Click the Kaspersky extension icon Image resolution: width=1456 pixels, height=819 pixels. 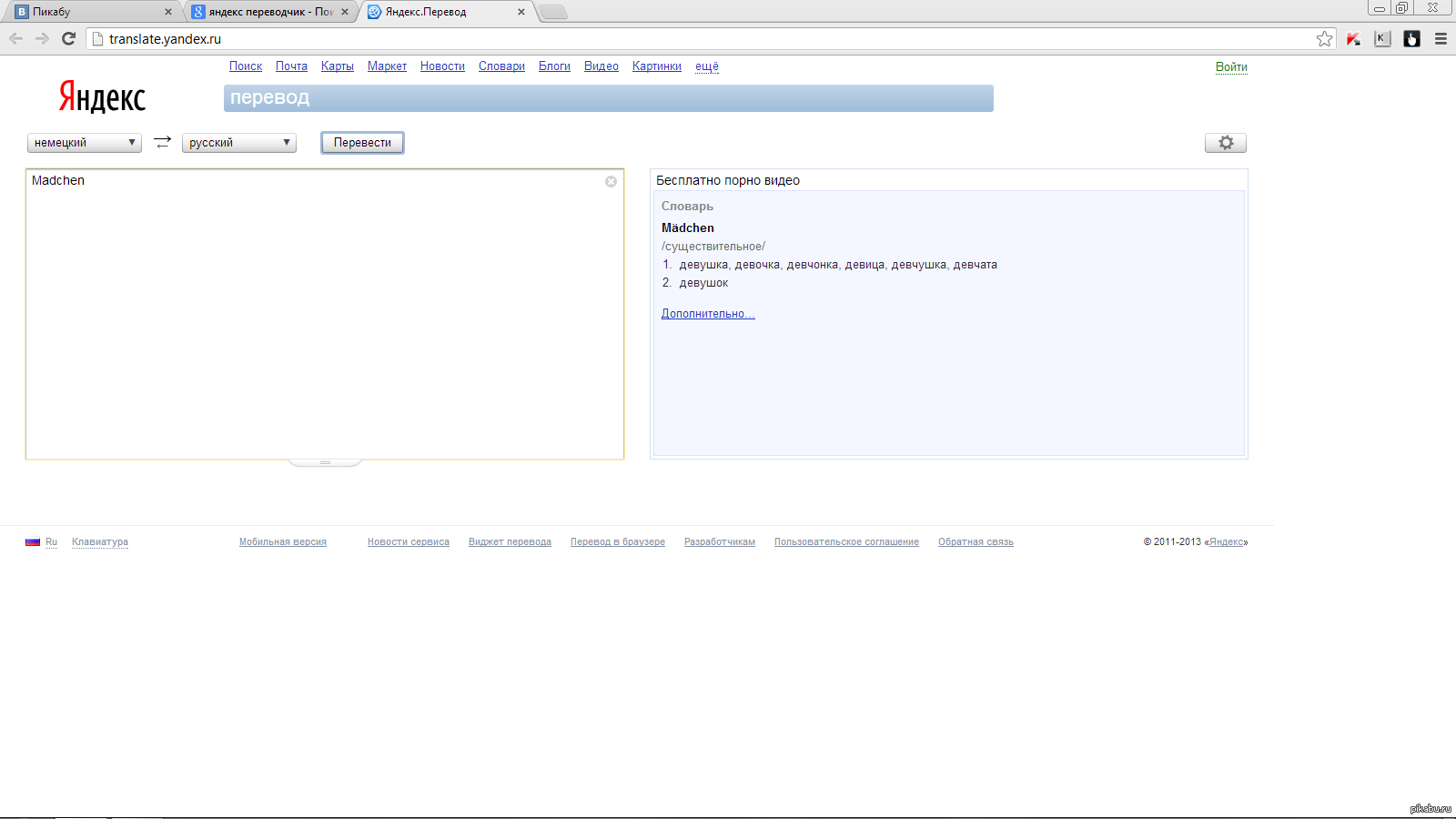tap(1353, 38)
